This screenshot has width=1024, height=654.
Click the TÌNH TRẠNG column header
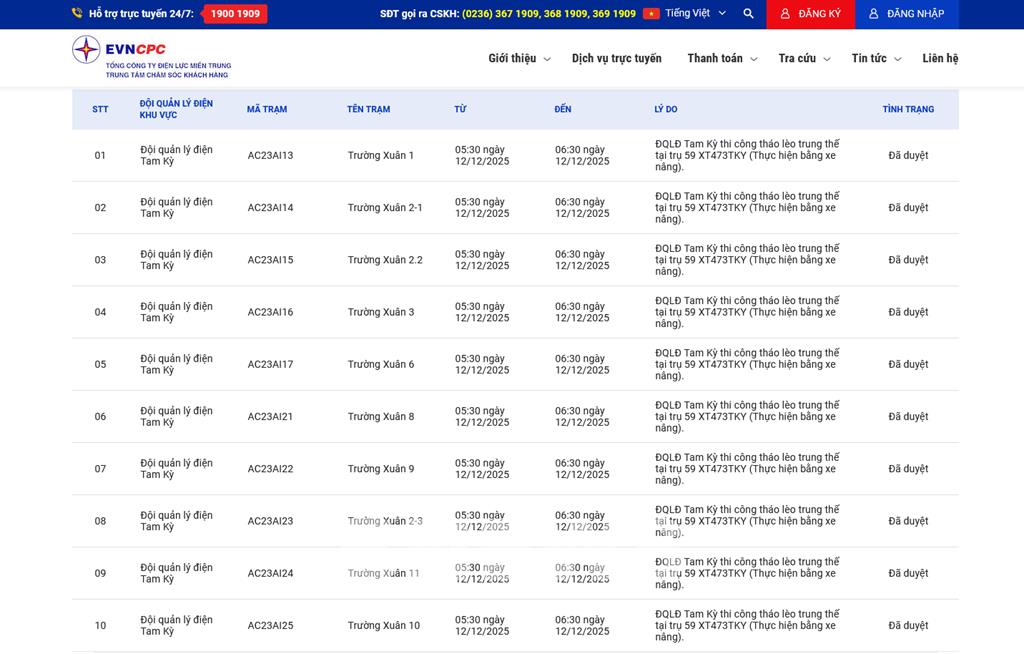(908, 109)
